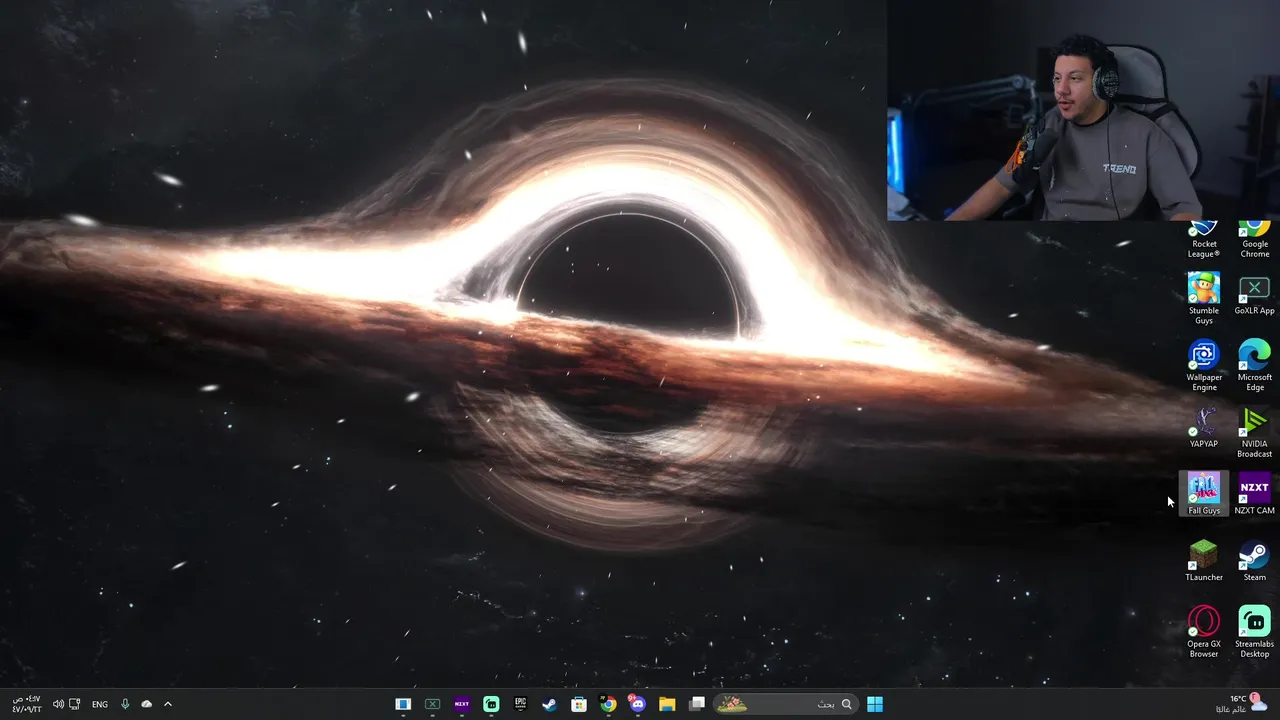The width and height of the screenshot is (1280, 720).
Task: Click the taskbar search box
Action: coord(786,704)
